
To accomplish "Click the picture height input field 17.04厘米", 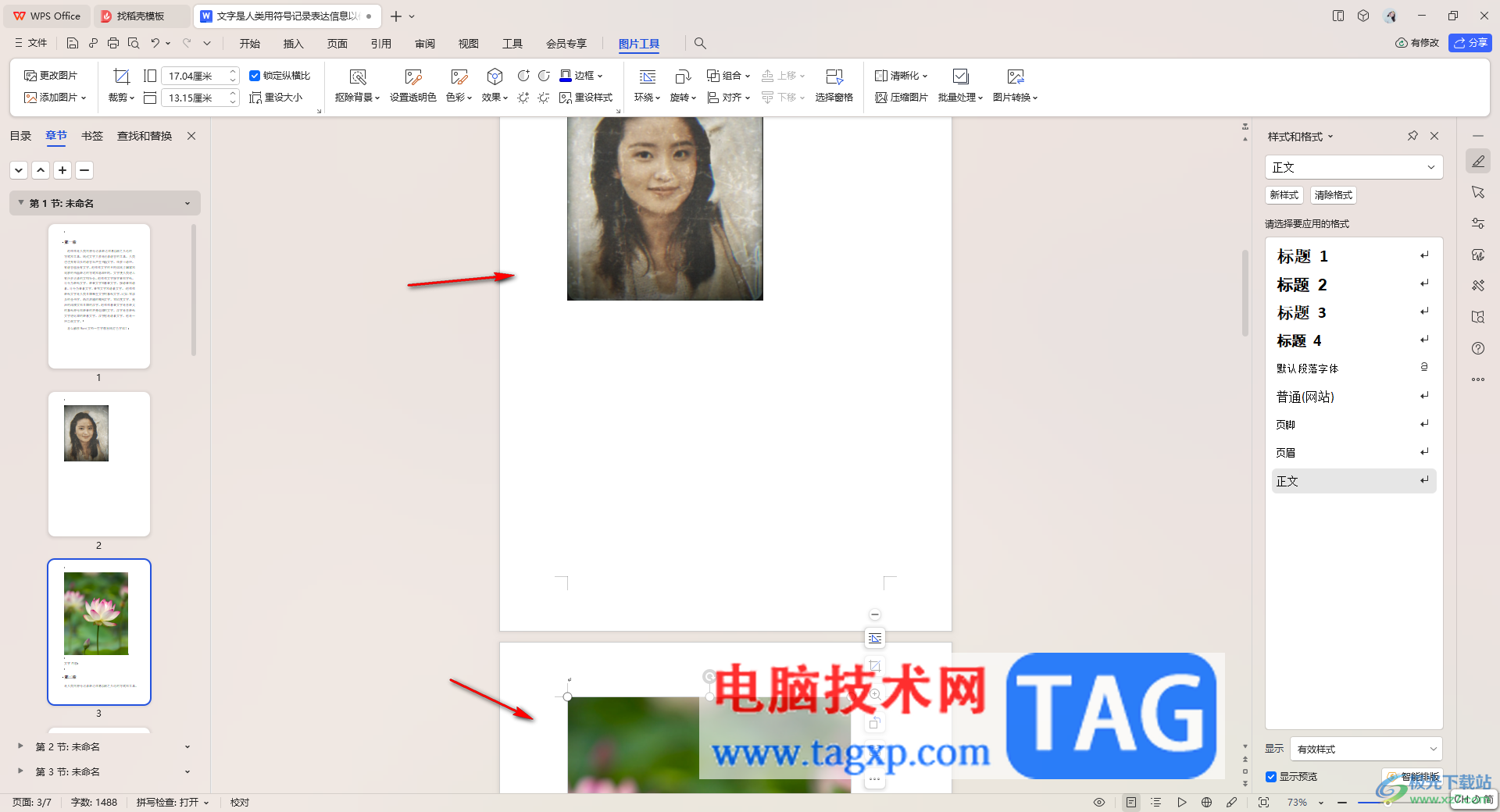I will click(x=194, y=76).
